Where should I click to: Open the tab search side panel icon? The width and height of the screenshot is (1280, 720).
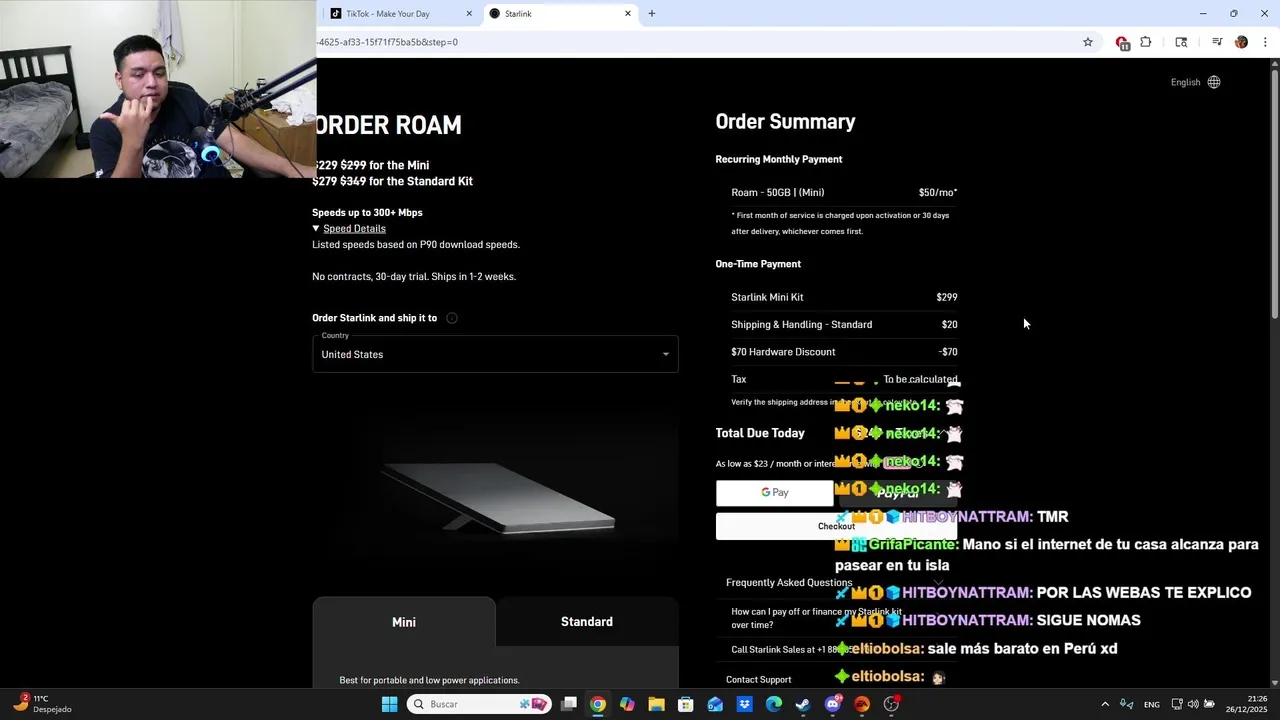click(x=1181, y=42)
